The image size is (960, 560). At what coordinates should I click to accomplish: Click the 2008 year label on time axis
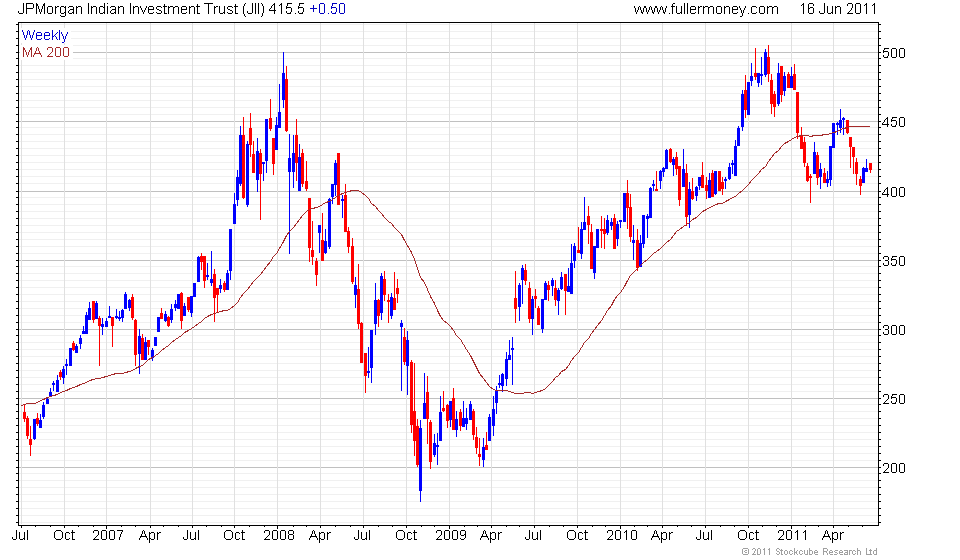tap(279, 536)
